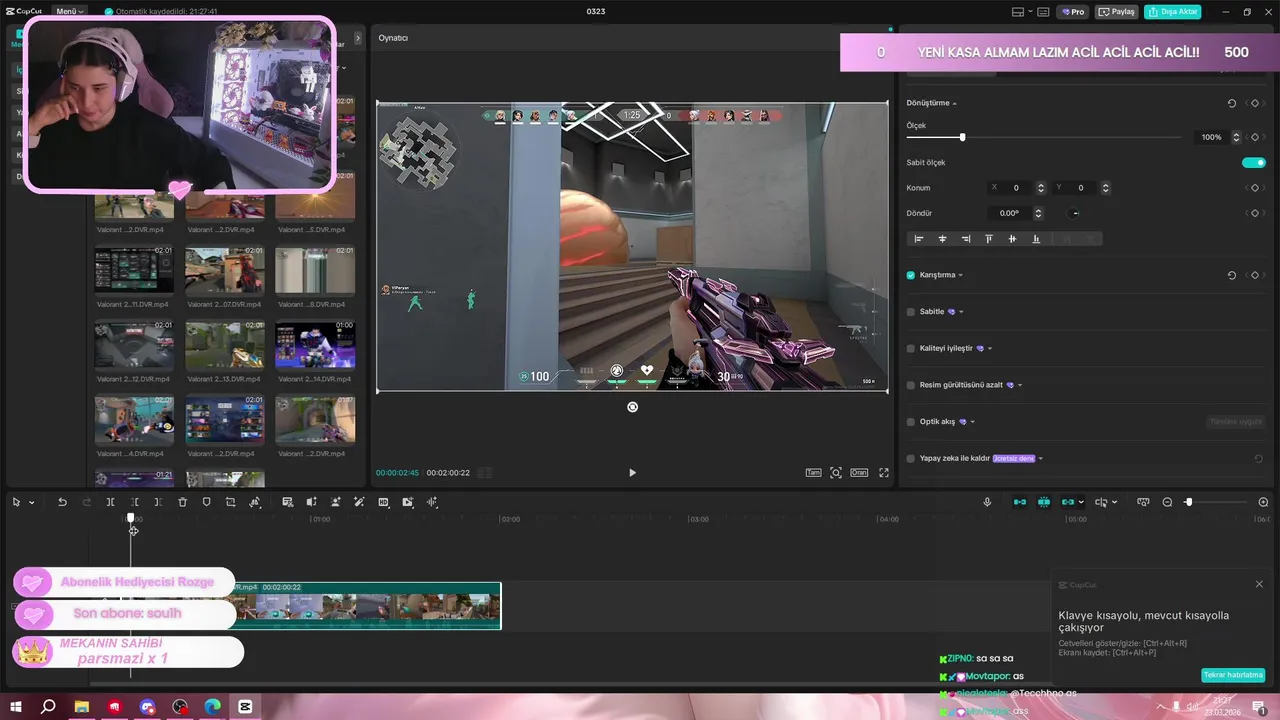This screenshot has width=1280, height=720.
Task: Toggle the Sabit ölçek switch off
Action: coord(1254,162)
